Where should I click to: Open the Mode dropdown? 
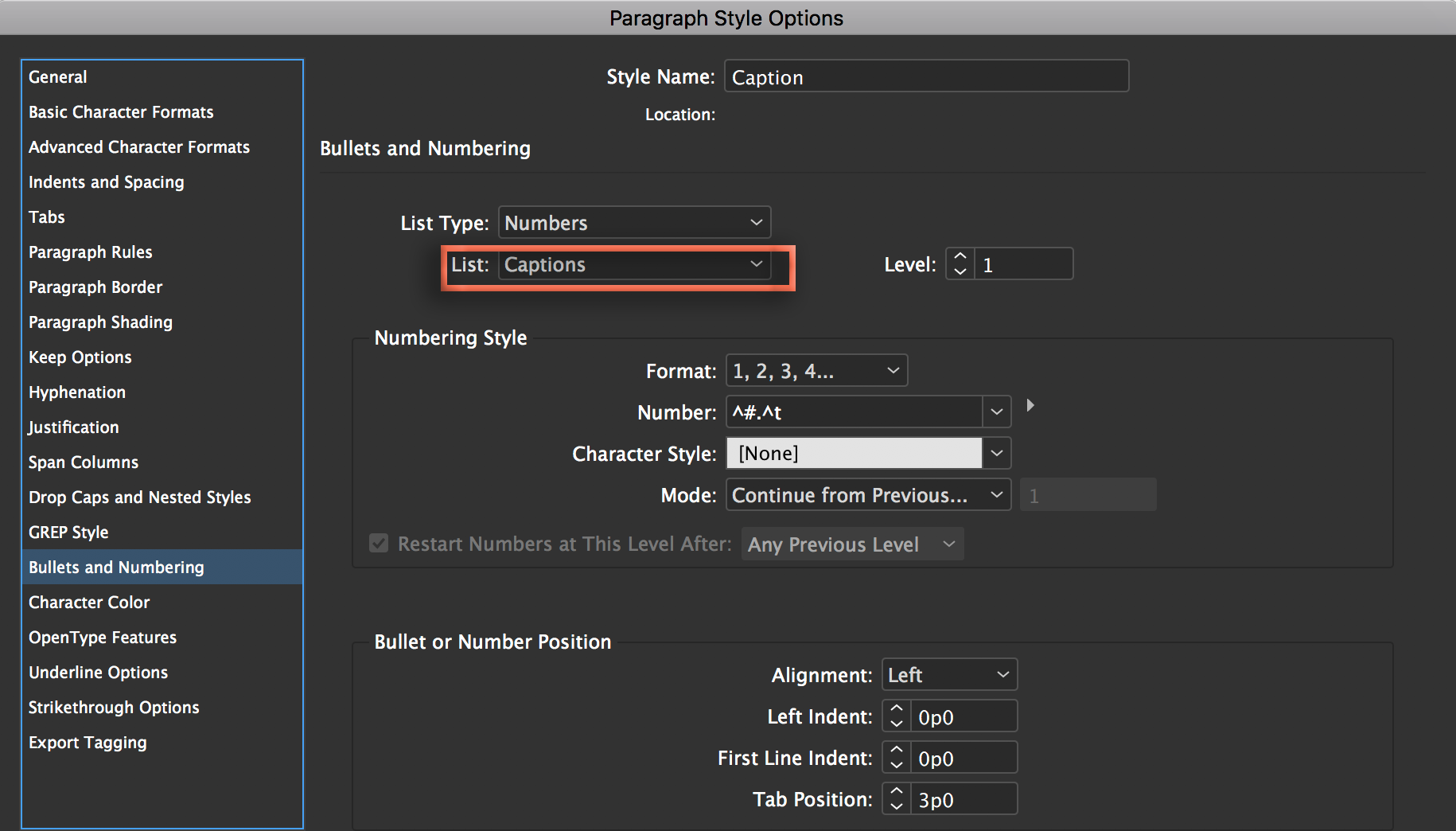point(867,495)
